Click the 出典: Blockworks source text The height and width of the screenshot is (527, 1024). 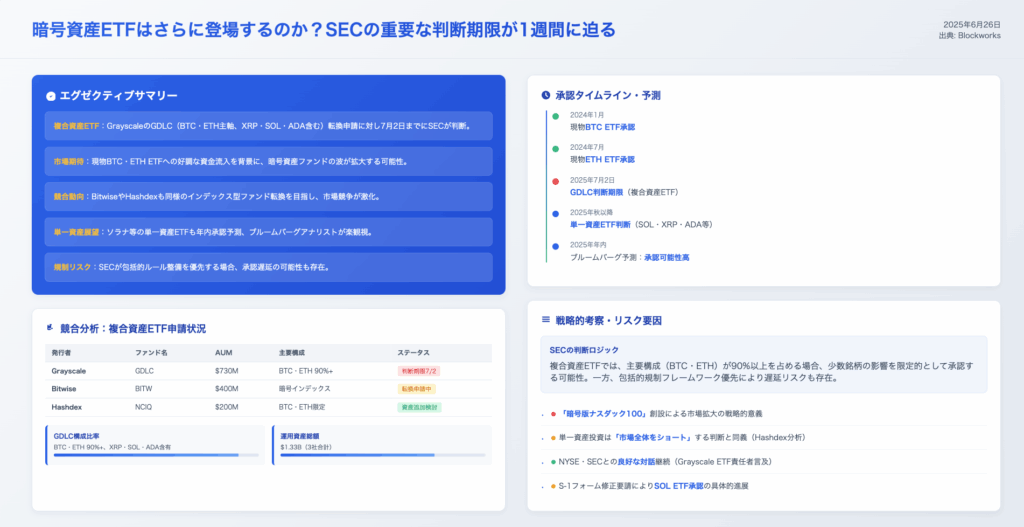coord(969,36)
